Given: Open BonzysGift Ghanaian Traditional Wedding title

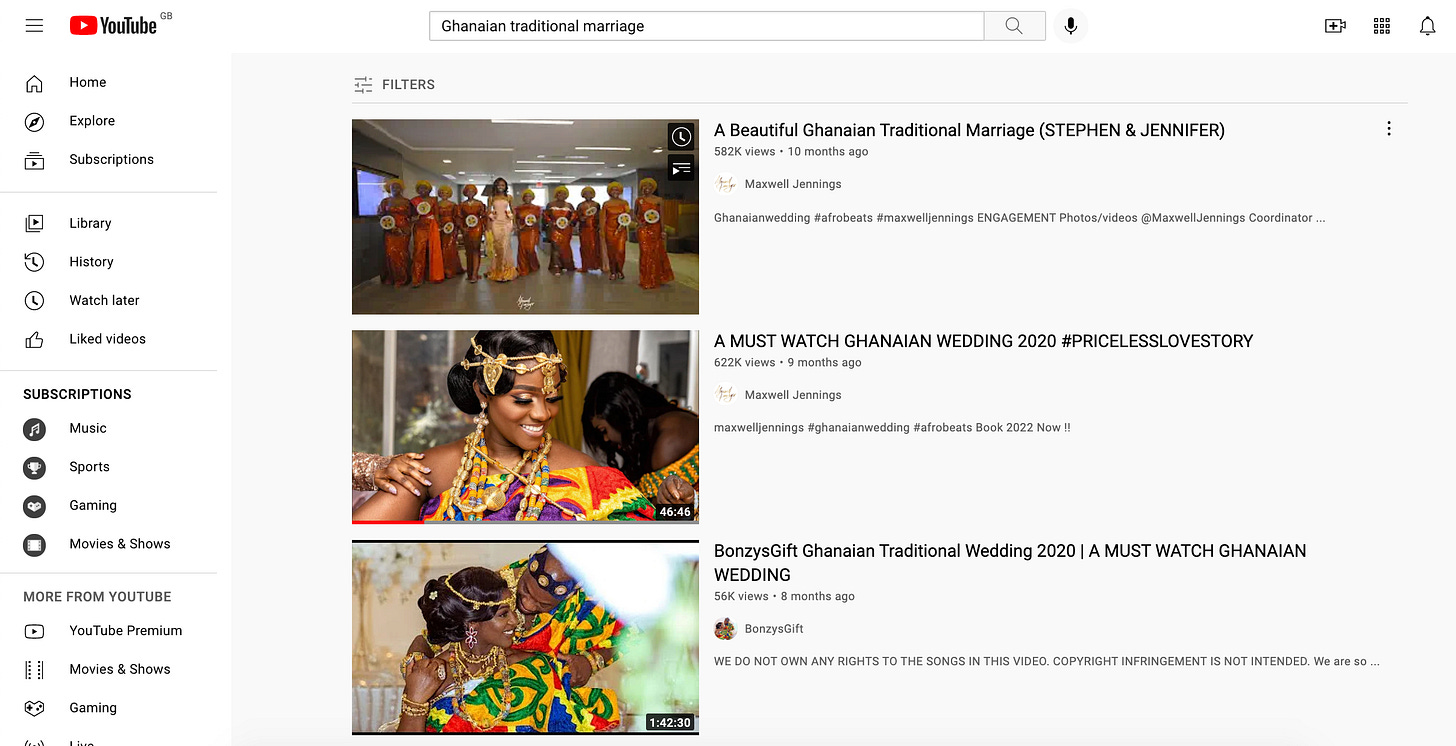Looking at the screenshot, I should coord(1010,563).
